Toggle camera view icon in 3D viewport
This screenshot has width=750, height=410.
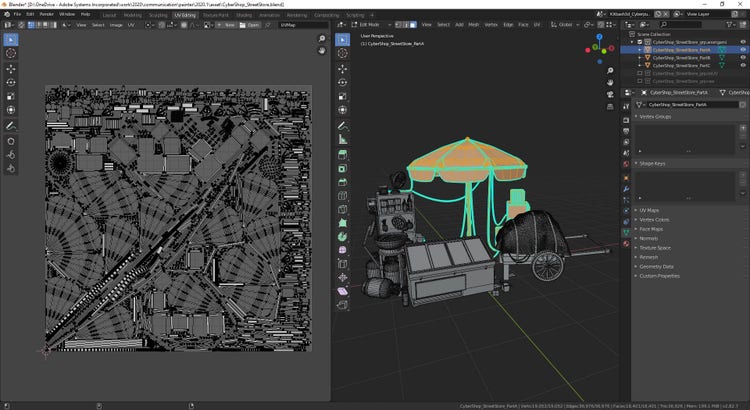coord(609,95)
